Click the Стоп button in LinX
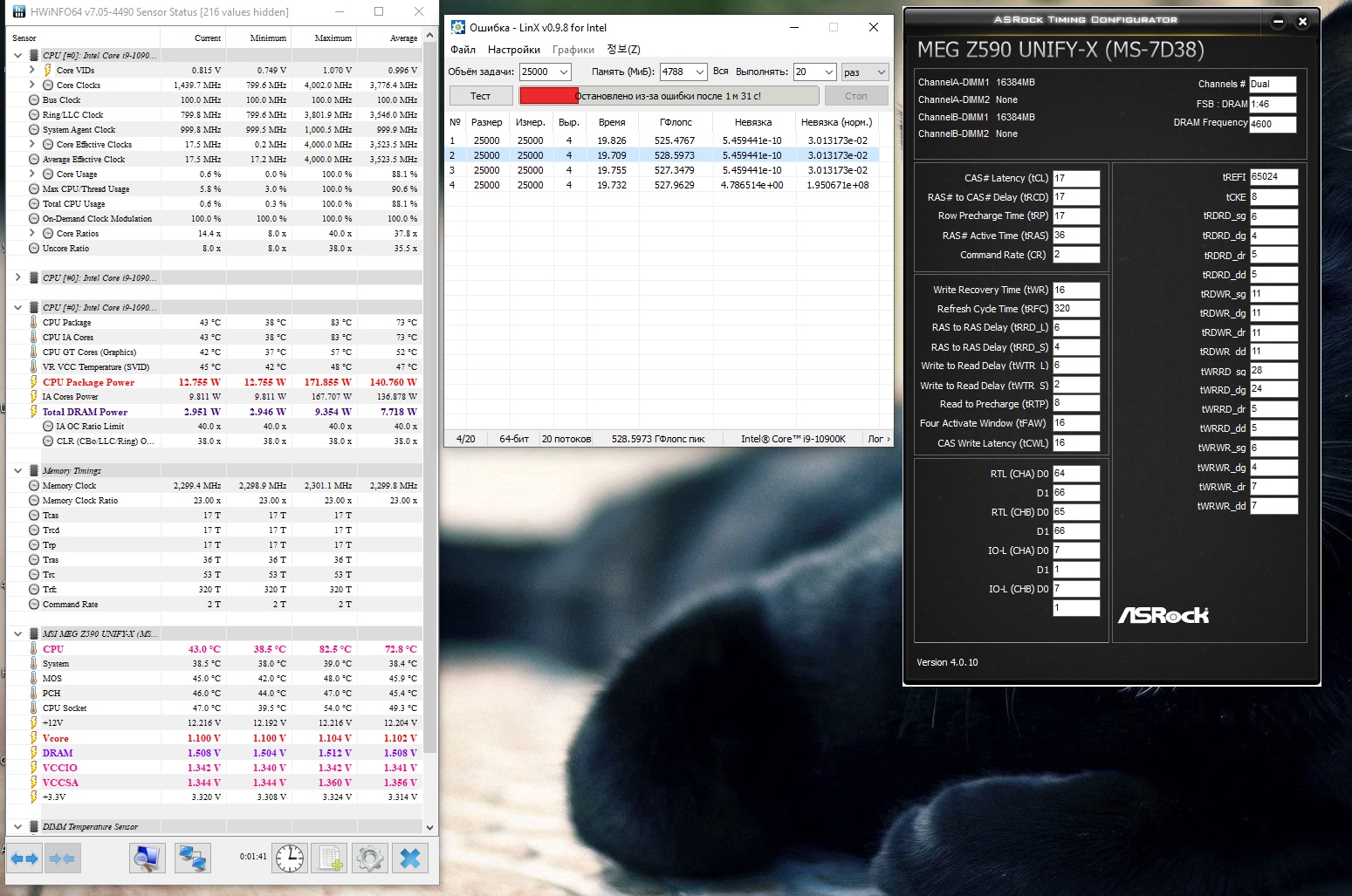Screen dimensions: 1352x896 pos(856,96)
